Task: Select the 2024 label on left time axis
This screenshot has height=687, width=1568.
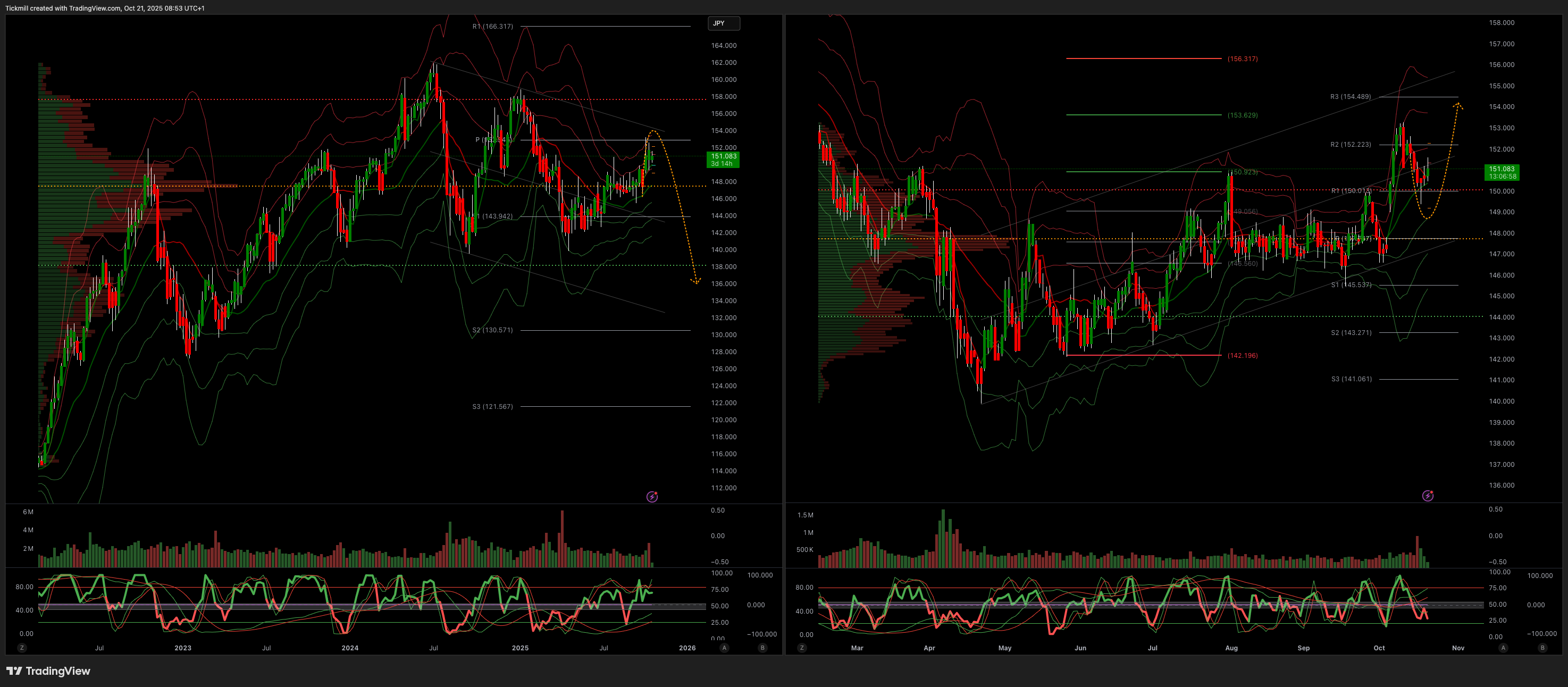Action: click(x=350, y=648)
